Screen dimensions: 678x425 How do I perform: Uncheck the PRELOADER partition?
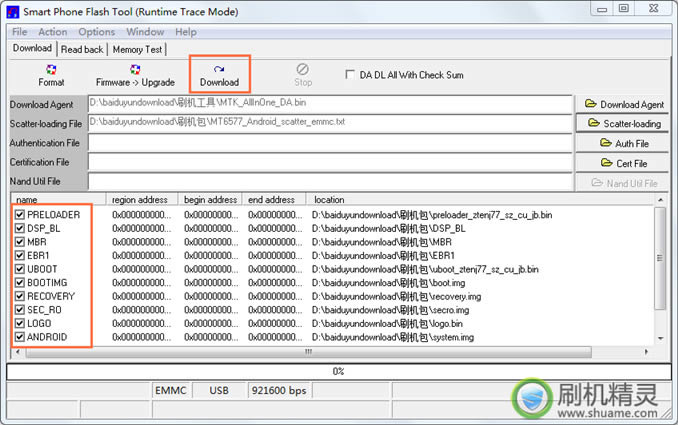click(x=20, y=215)
